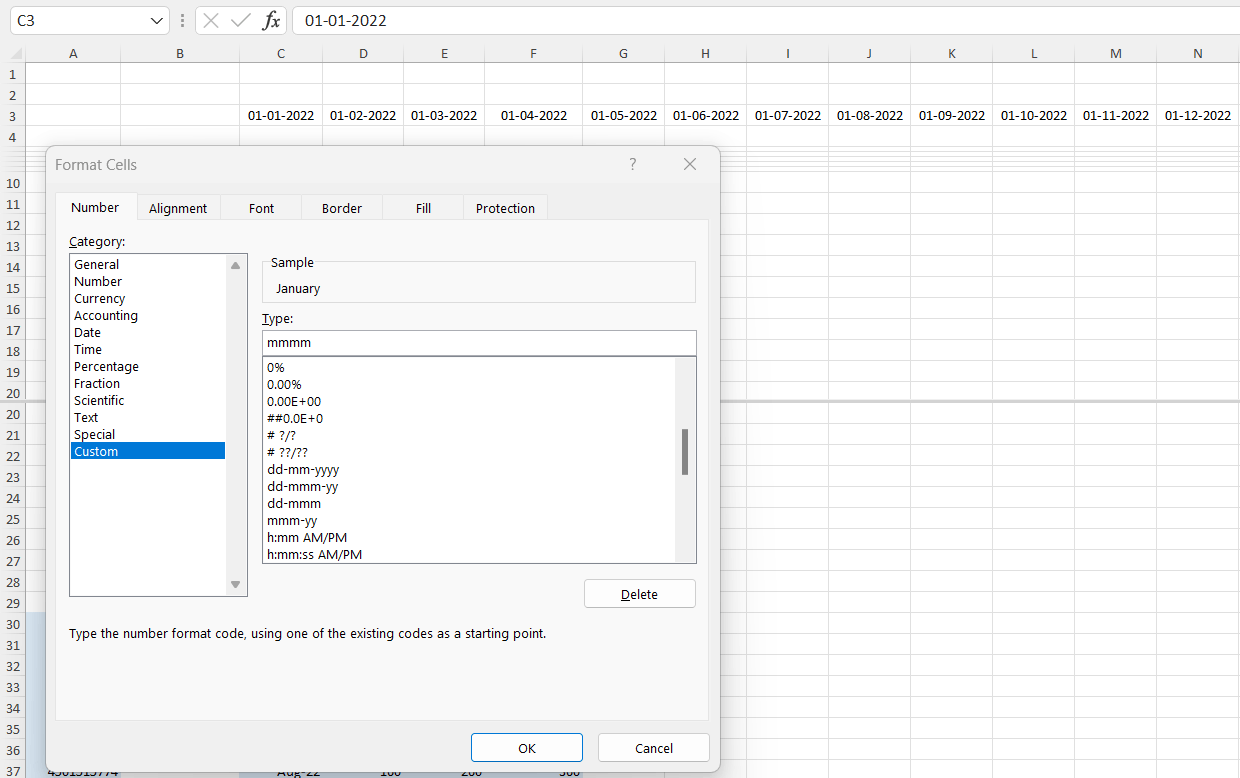
Task: Click the select-all corner of the worksheet
Action: pyautogui.click(x=14, y=54)
